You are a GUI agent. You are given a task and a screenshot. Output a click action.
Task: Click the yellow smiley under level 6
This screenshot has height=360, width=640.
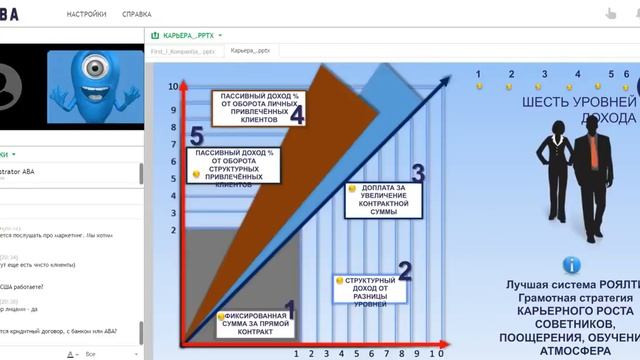[x=625, y=87]
